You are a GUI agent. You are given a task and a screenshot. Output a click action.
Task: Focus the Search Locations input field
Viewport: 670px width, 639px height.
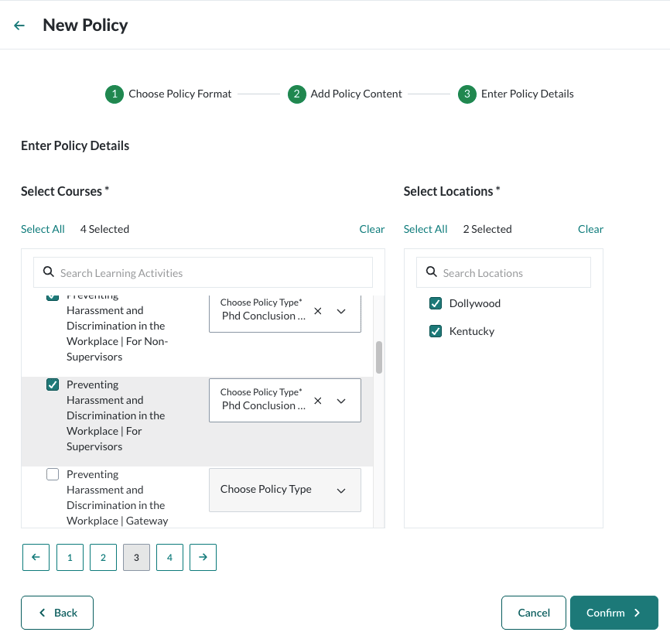512,272
